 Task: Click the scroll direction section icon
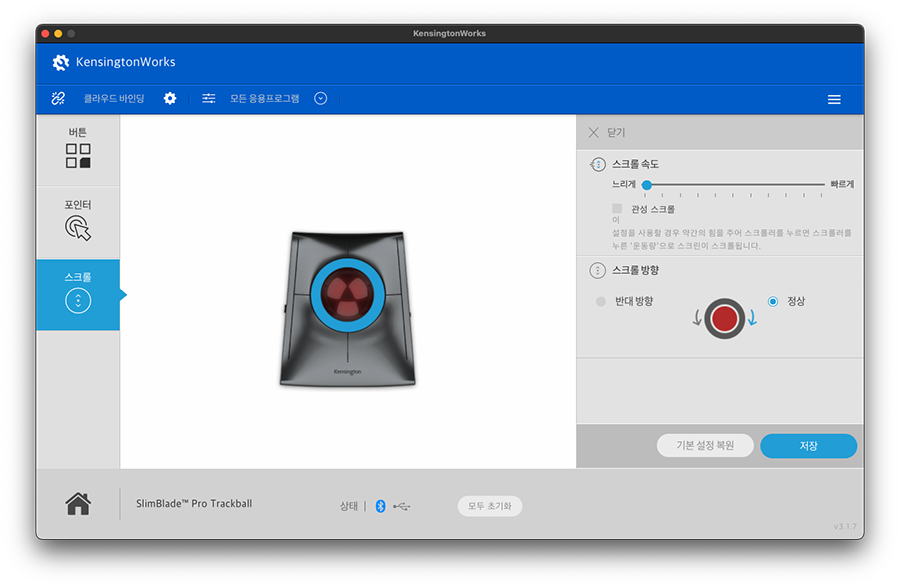pyautogui.click(x=598, y=270)
